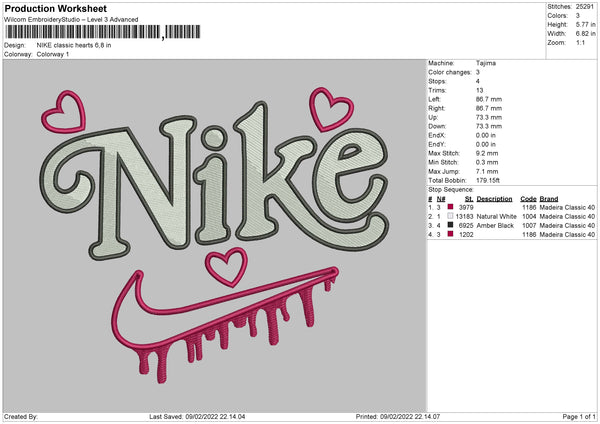
Task: Click the Natural White swatch in stop row 2
Action: [x=450, y=216]
